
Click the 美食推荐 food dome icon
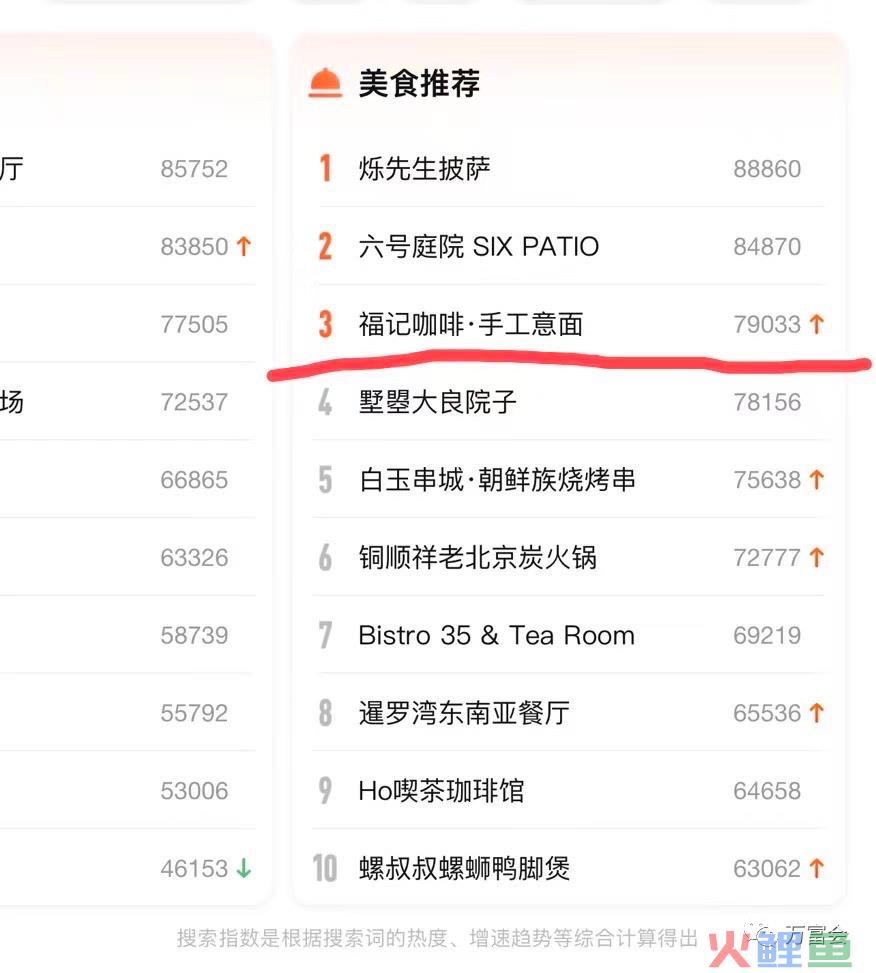[x=325, y=83]
